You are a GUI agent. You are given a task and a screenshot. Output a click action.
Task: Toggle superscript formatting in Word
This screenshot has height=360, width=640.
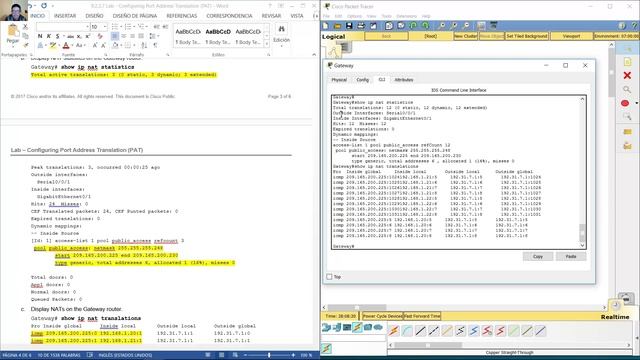click(x=88, y=36)
